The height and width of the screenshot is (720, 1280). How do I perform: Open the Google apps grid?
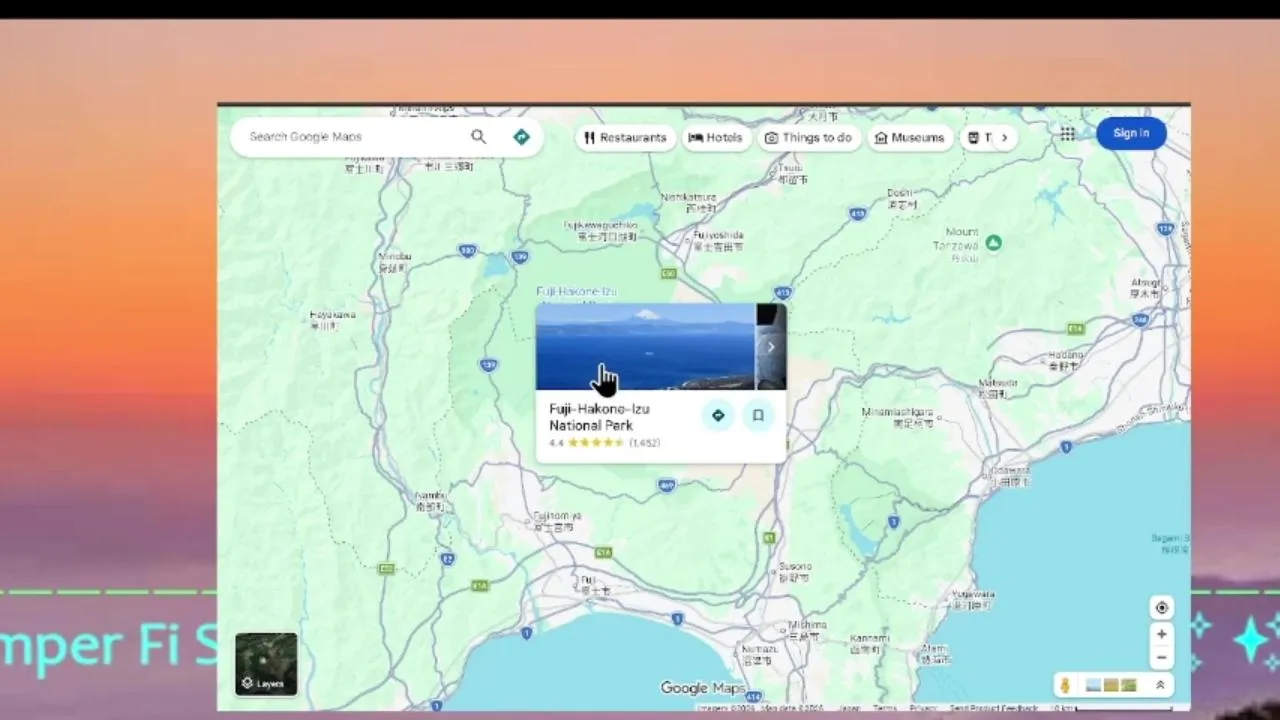pos(1068,134)
